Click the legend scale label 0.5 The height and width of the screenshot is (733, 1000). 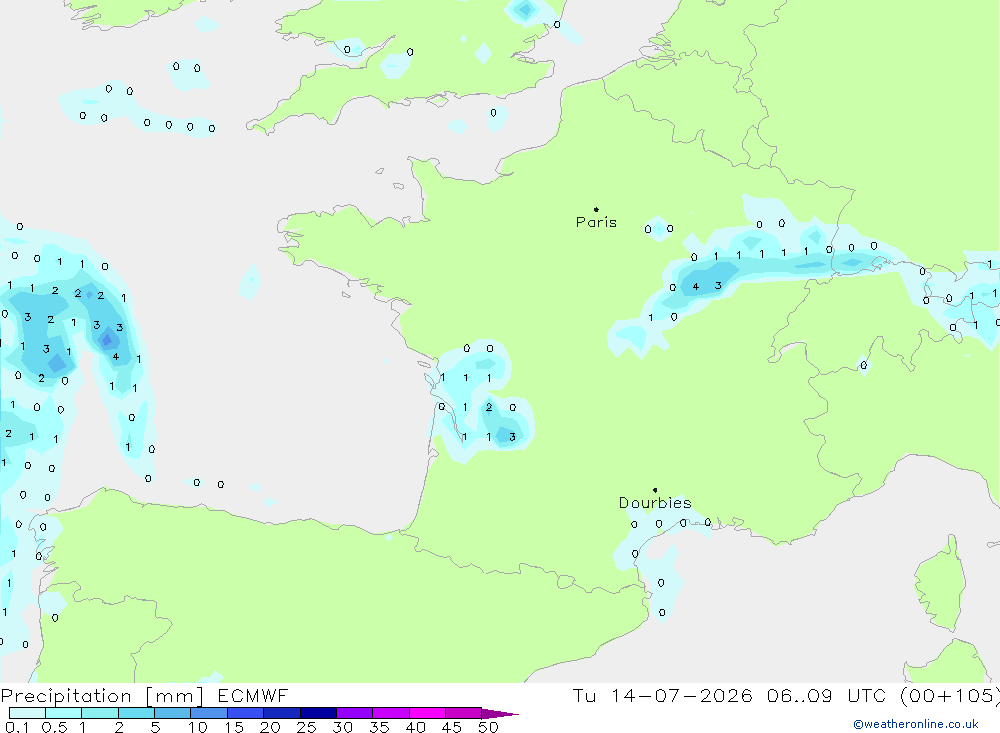pyautogui.click(x=54, y=727)
